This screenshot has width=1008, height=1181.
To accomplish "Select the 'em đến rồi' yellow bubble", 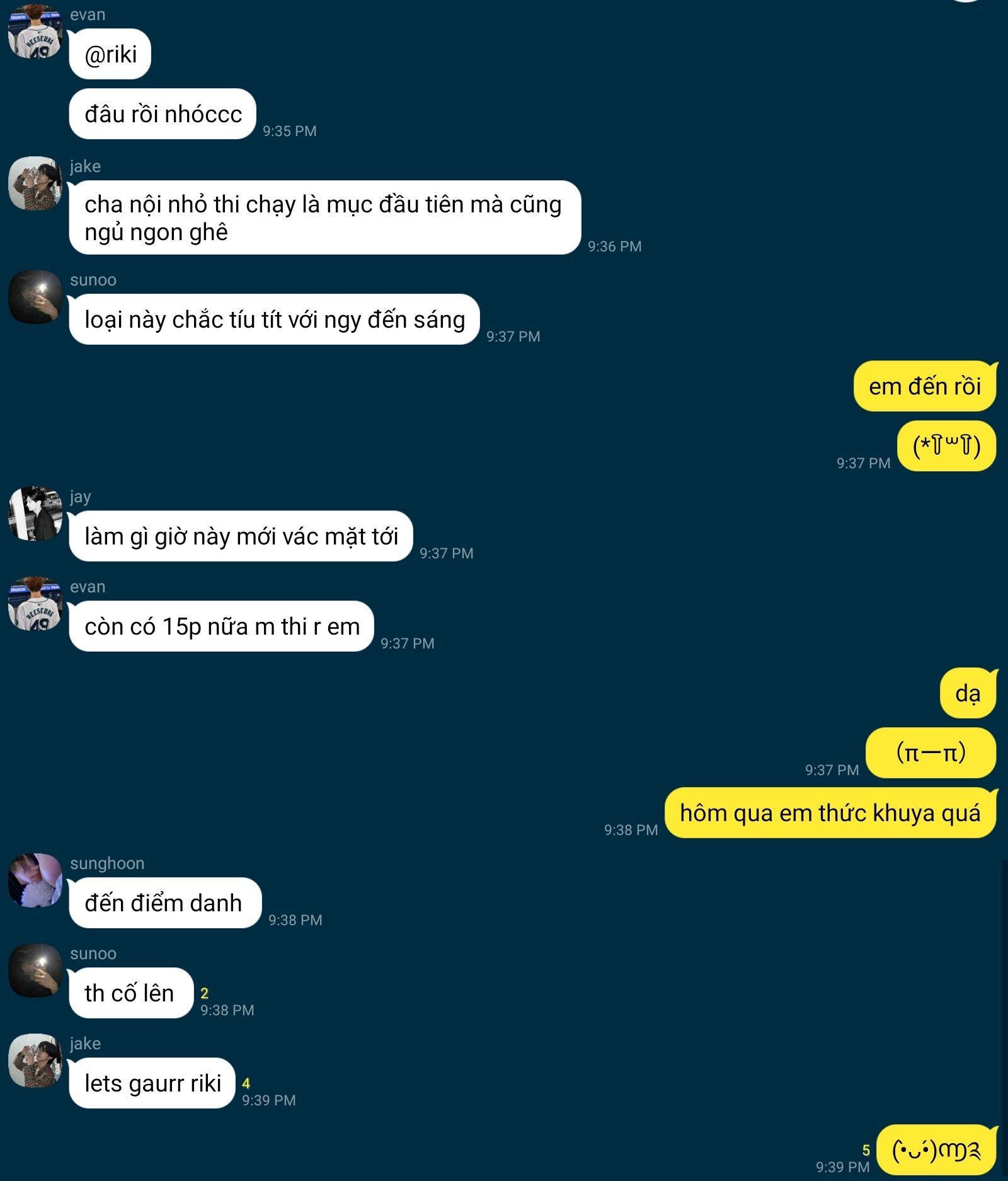I will coord(925,386).
